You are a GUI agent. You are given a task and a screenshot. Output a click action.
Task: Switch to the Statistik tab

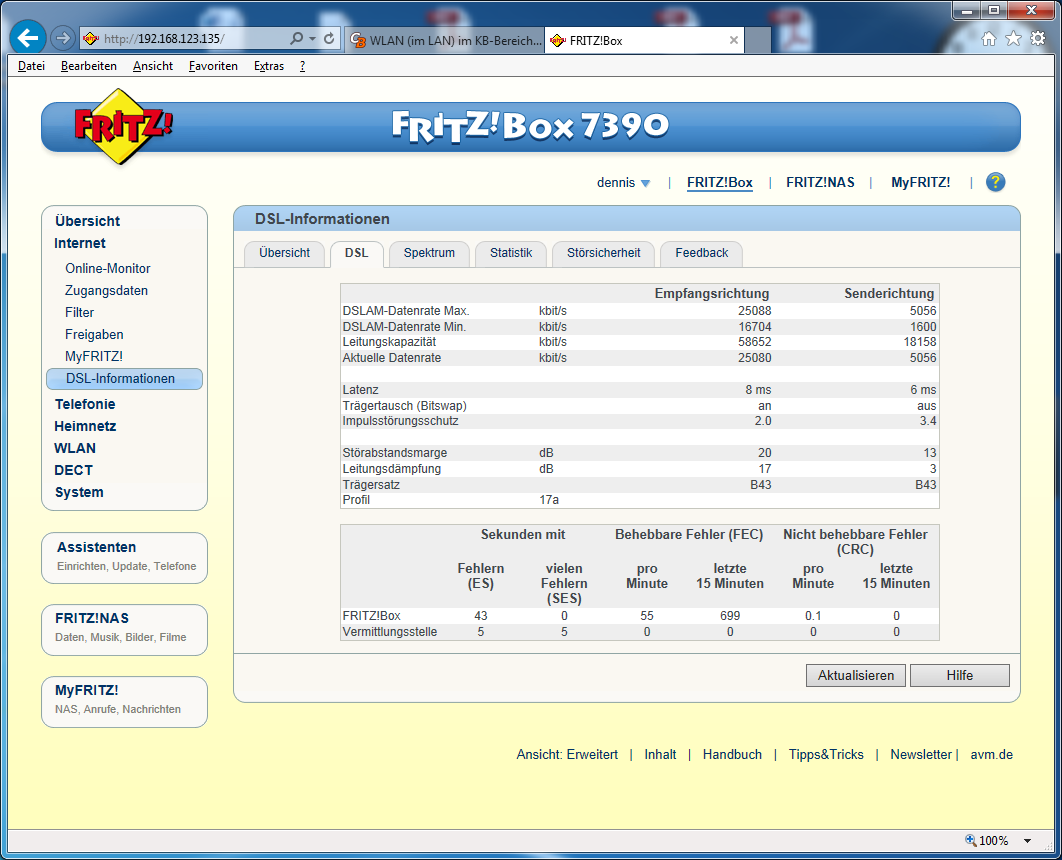click(511, 253)
